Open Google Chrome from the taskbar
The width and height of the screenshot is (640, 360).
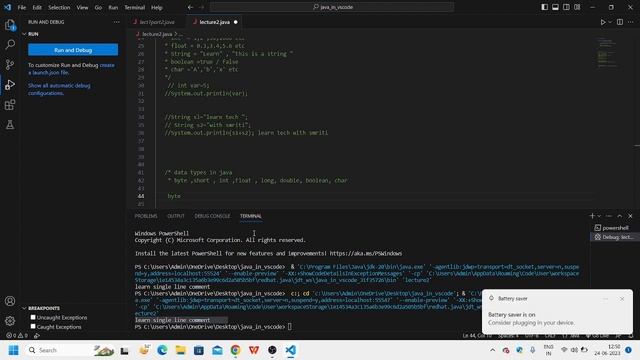pos(236,350)
